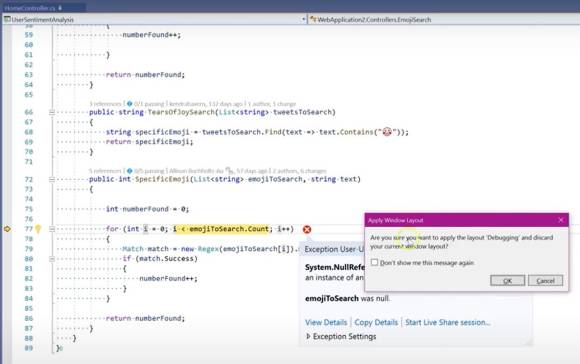
Task: Click CodeLens test status icon above TearsOfJoySearch
Action: (129, 104)
